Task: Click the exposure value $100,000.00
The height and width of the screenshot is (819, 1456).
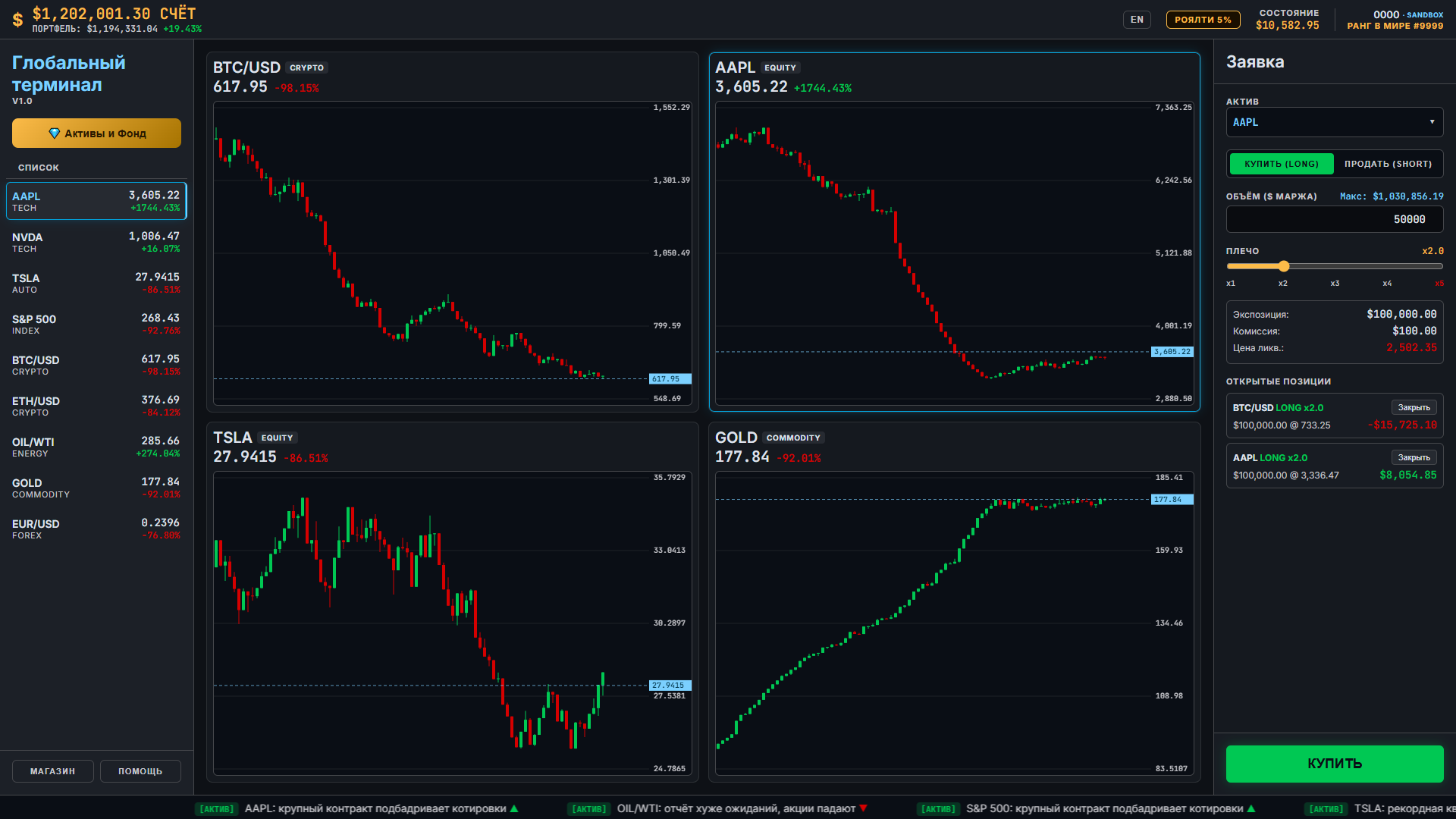Action: pos(1401,314)
